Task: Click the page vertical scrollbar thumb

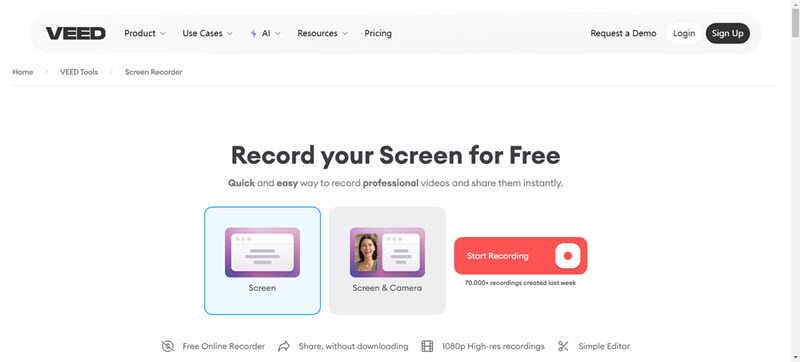Action: pyautogui.click(x=795, y=23)
